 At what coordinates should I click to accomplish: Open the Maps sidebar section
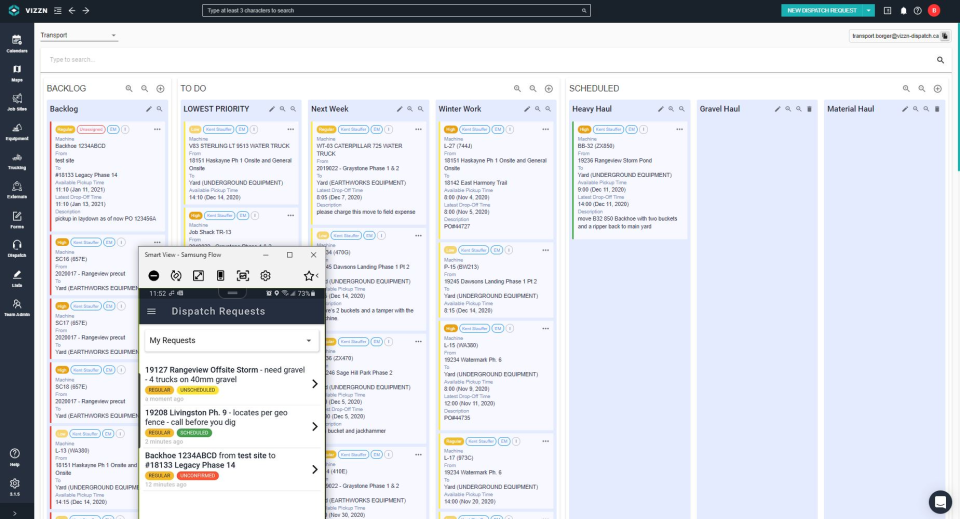click(17, 73)
